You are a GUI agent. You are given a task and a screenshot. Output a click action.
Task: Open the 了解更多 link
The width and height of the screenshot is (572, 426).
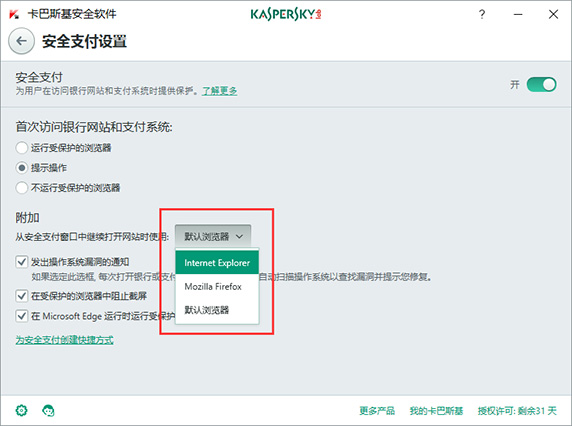220,91
